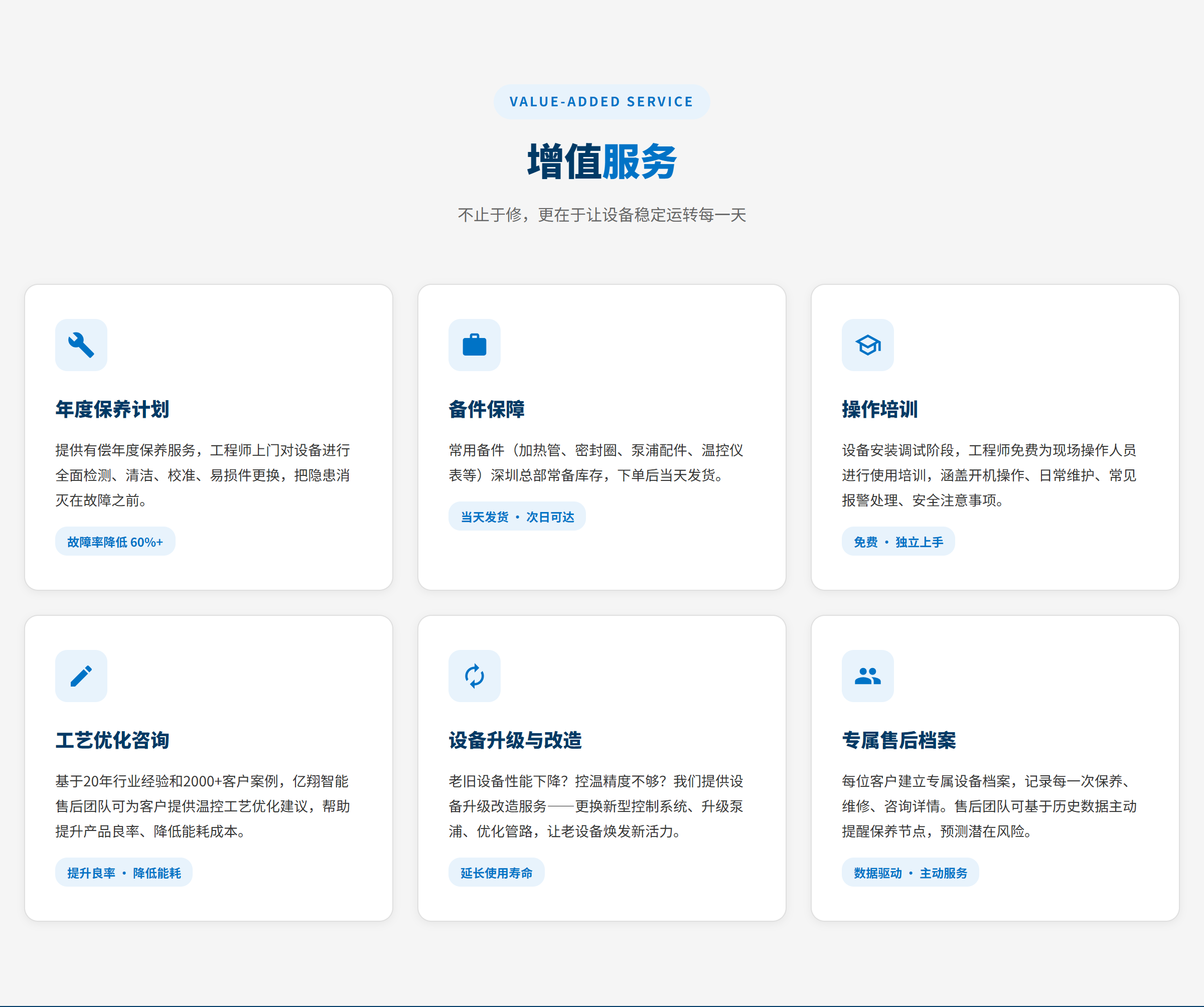Click the subtitle 不止于修，更在于让设备稳定运转每一天
This screenshot has height=1007, width=1204.
click(601, 215)
